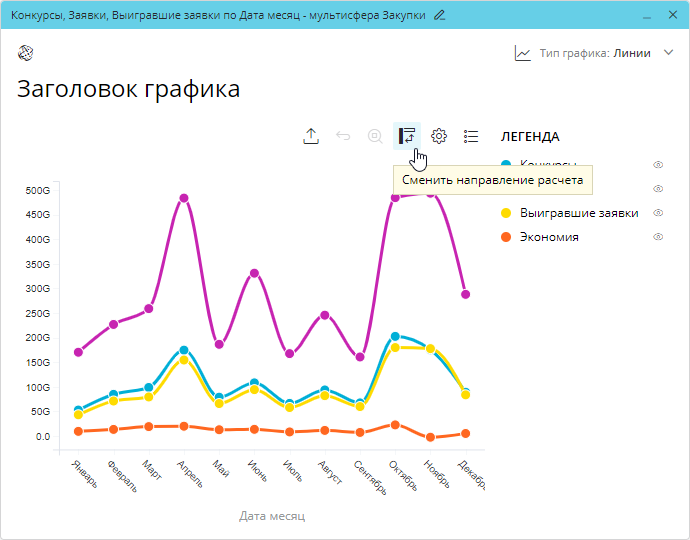Screen dimensions: 690x540
Task: Click the yellow Выигравшие заявки color dot
Action: [x=506, y=213]
